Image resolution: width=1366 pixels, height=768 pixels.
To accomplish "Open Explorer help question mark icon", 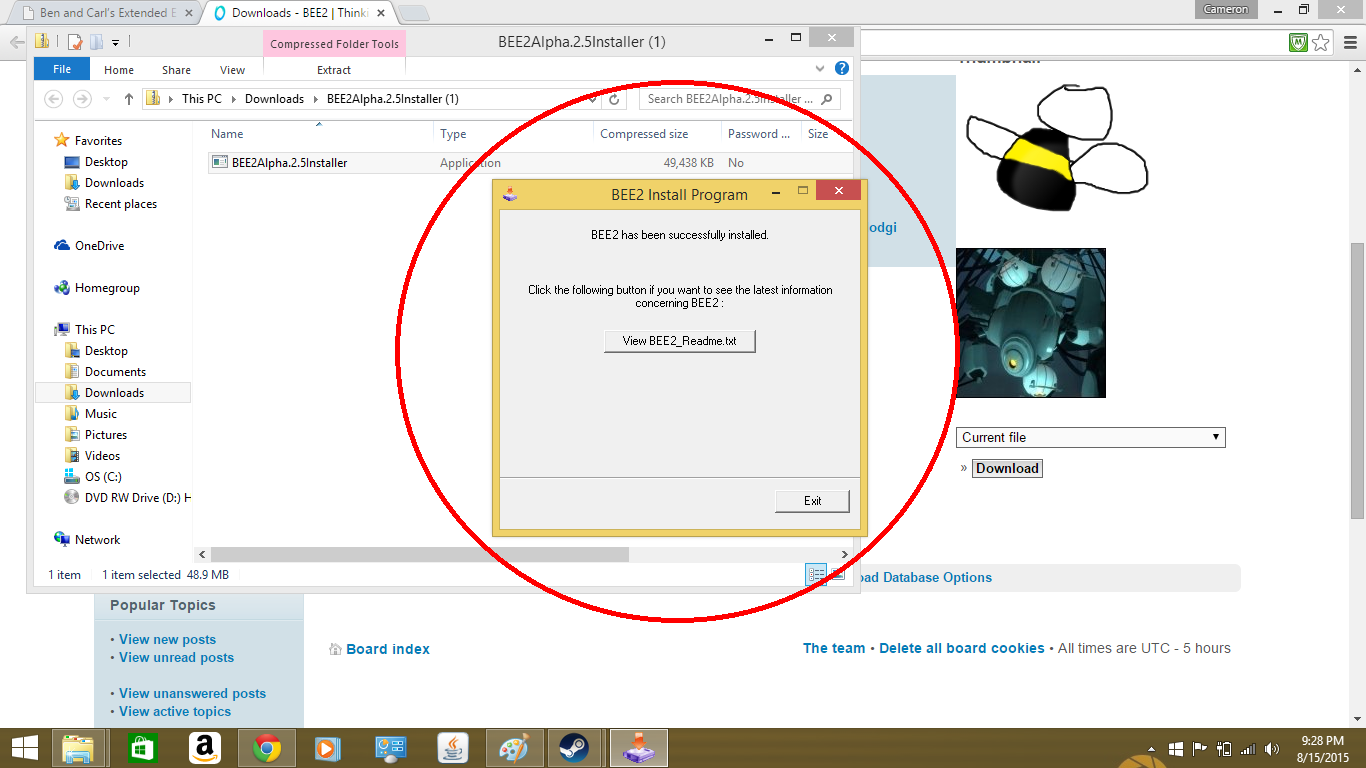I will click(x=842, y=69).
